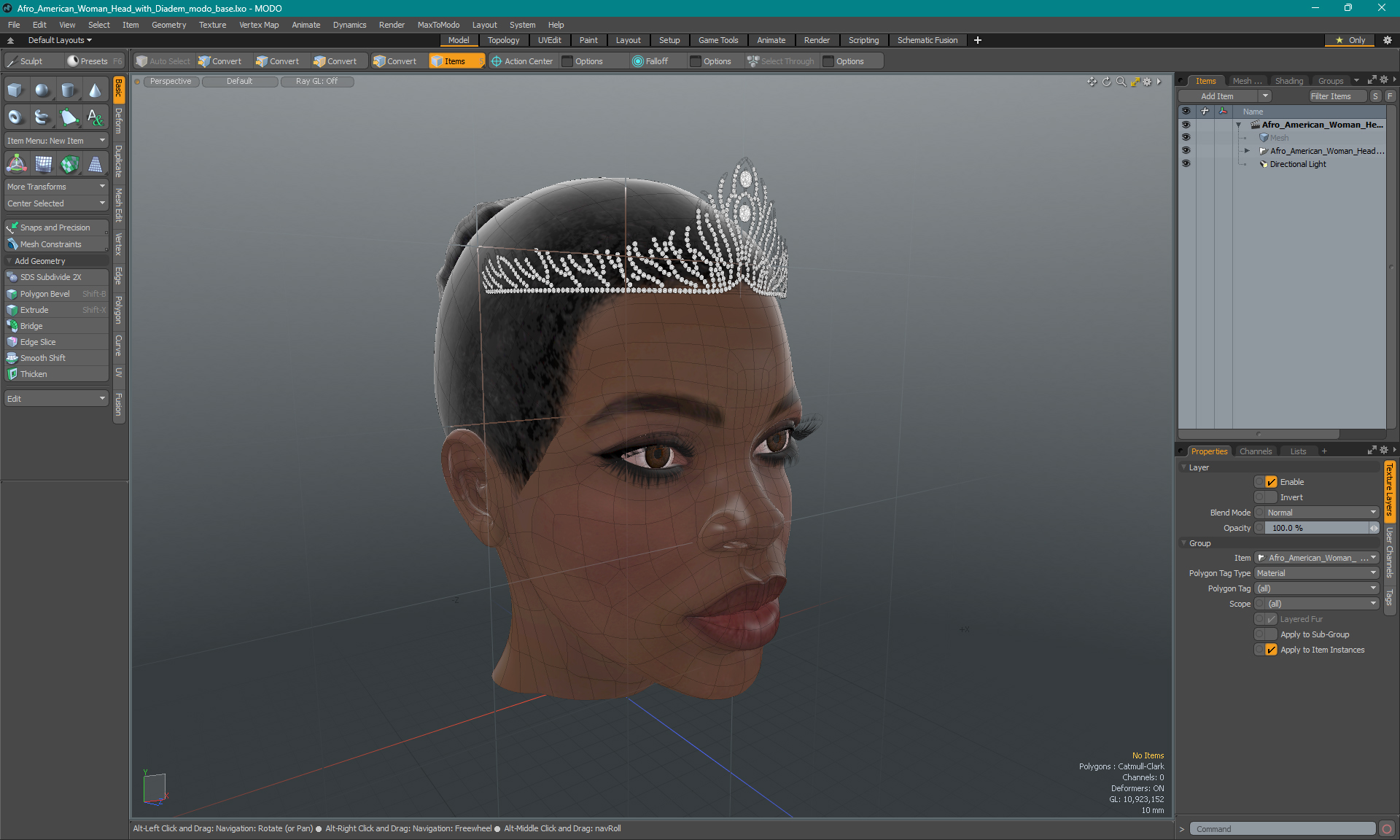Select the Cone primitive tool
The width and height of the screenshot is (1400, 840).
(95, 90)
